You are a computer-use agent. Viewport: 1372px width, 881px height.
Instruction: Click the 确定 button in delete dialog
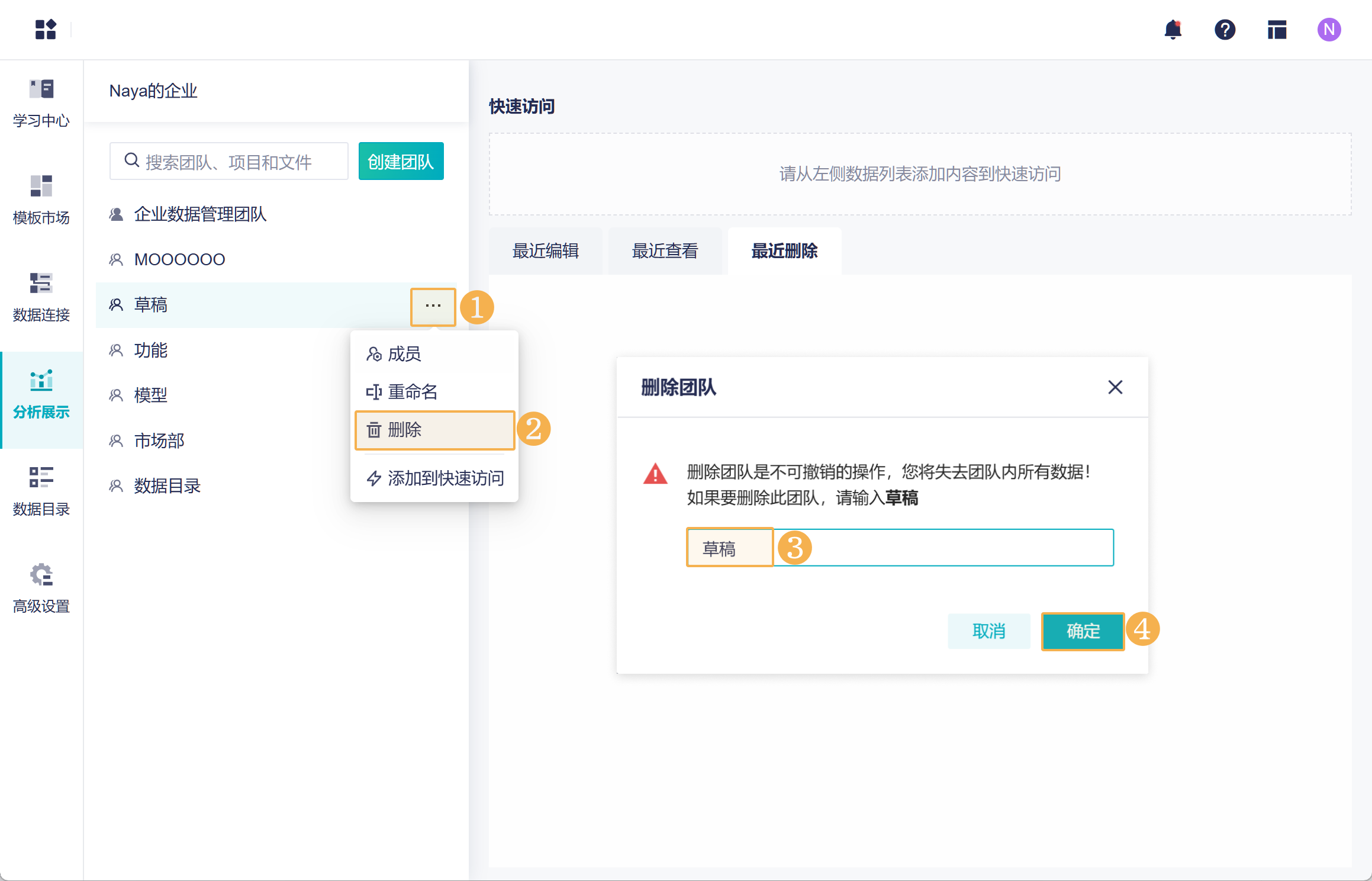1083,631
